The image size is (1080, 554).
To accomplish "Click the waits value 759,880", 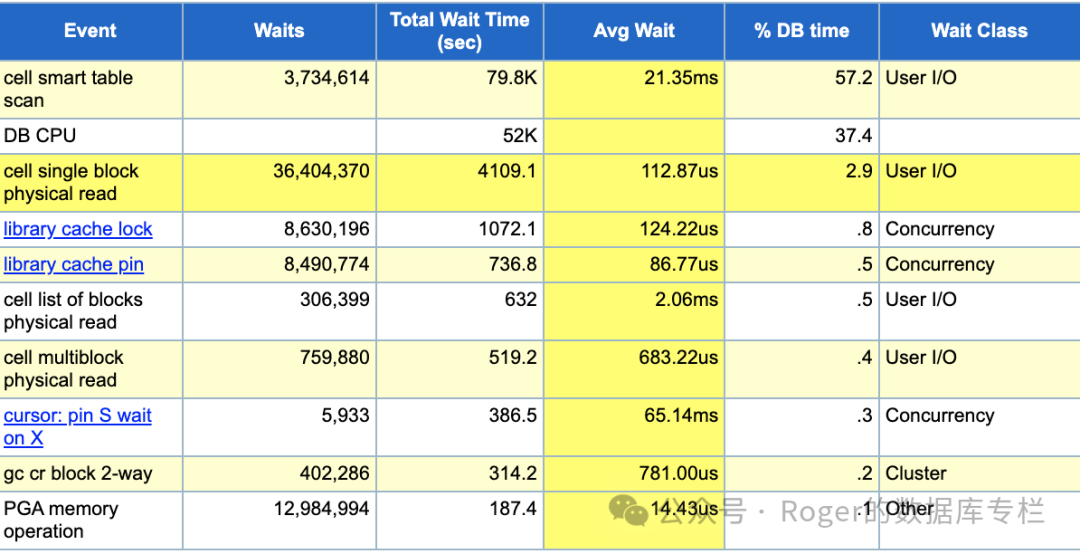I will coord(335,358).
